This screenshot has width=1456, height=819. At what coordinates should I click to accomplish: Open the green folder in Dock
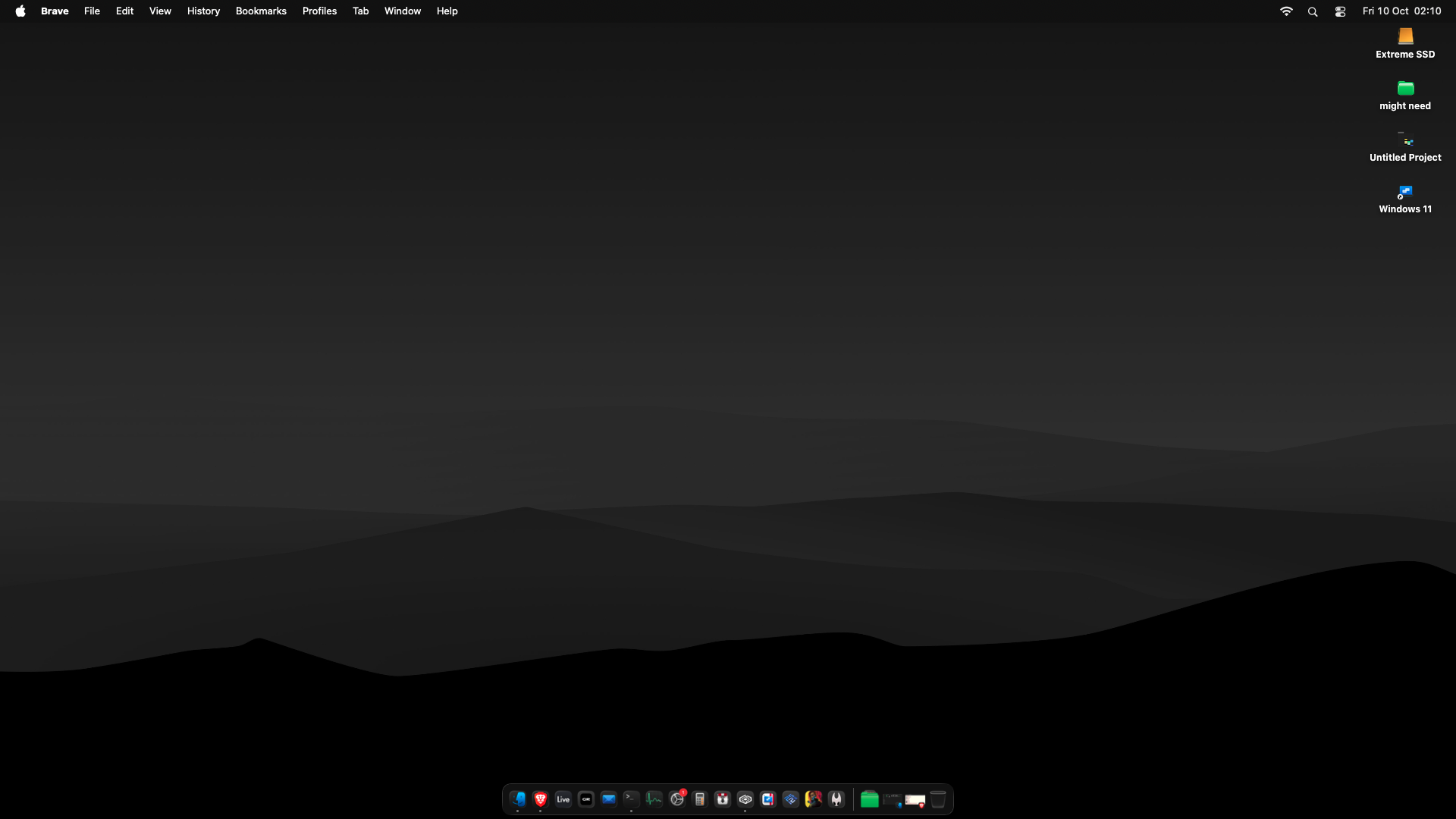(870, 799)
